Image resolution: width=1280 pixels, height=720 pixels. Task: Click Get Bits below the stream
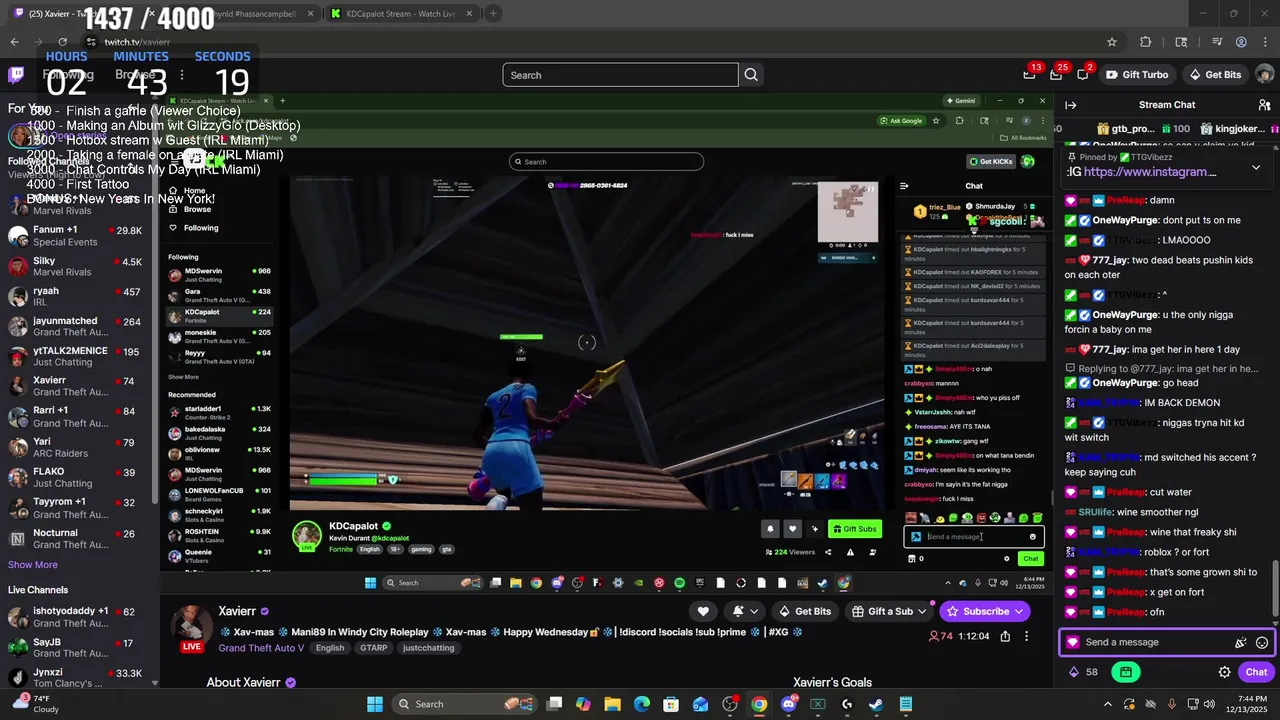805,611
